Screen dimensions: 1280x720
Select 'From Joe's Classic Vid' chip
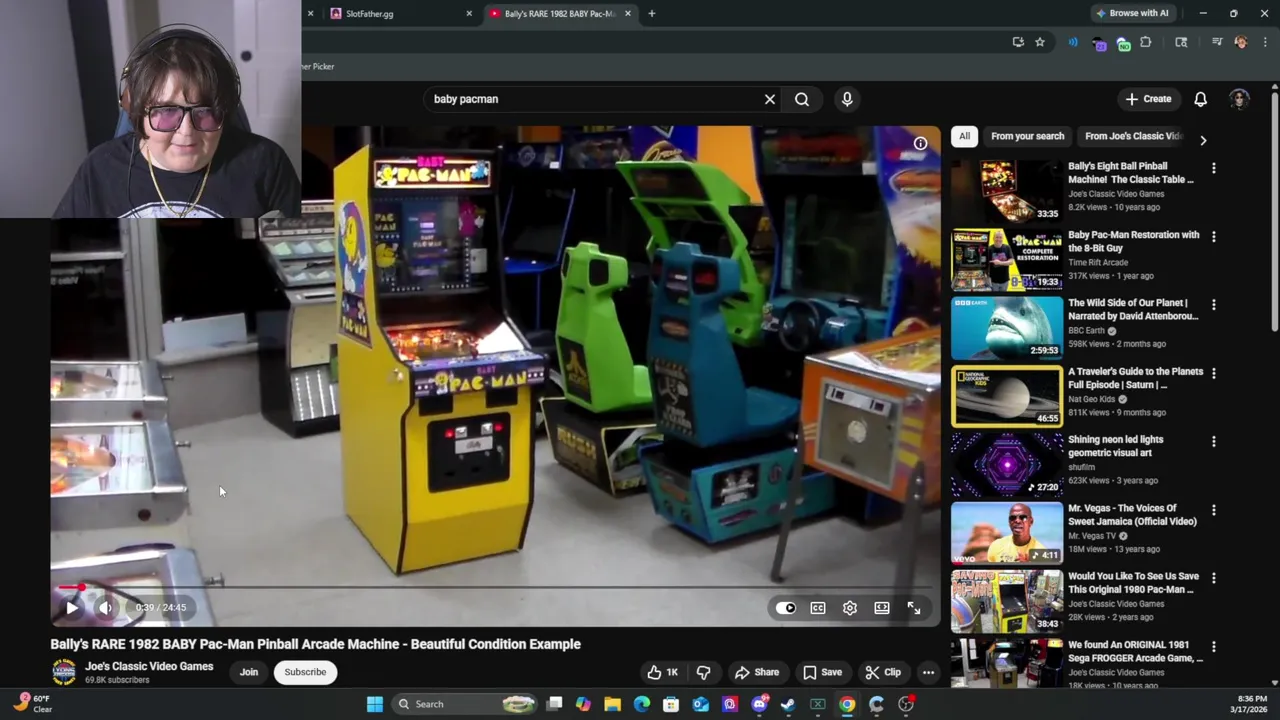[x=1133, y=136]
